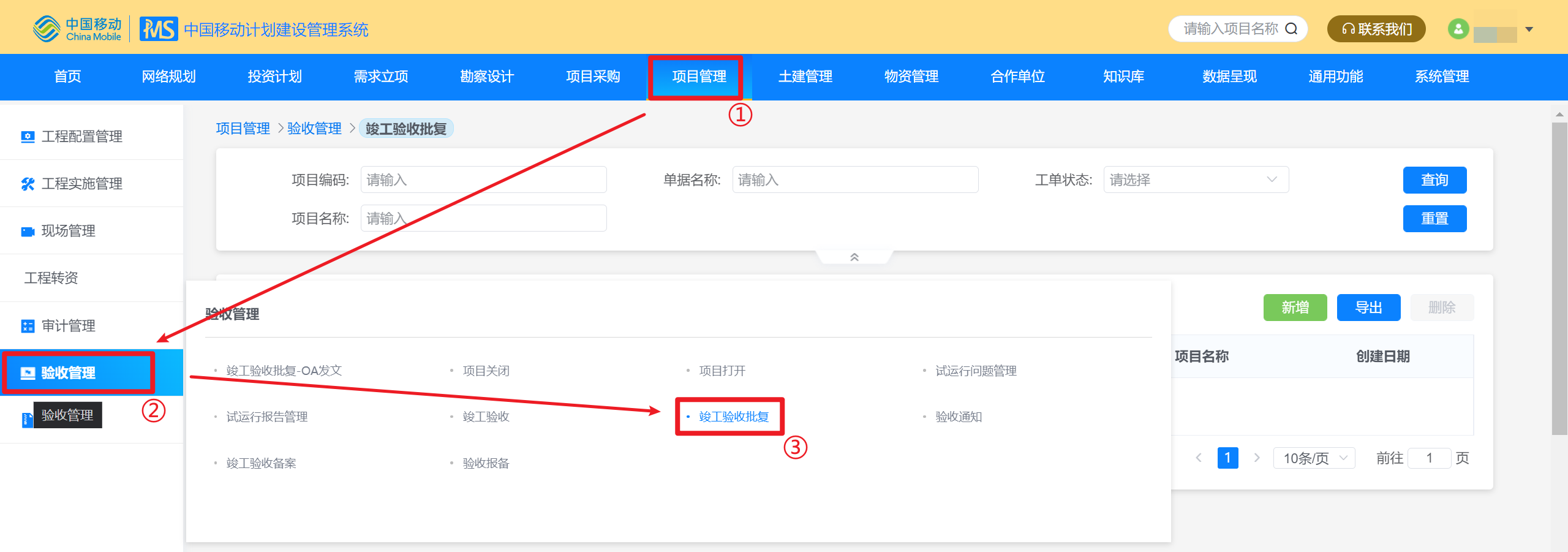The image size is (1568, 552).
Task: Open the 系统管理 menu
Action: coord(1442,77)
